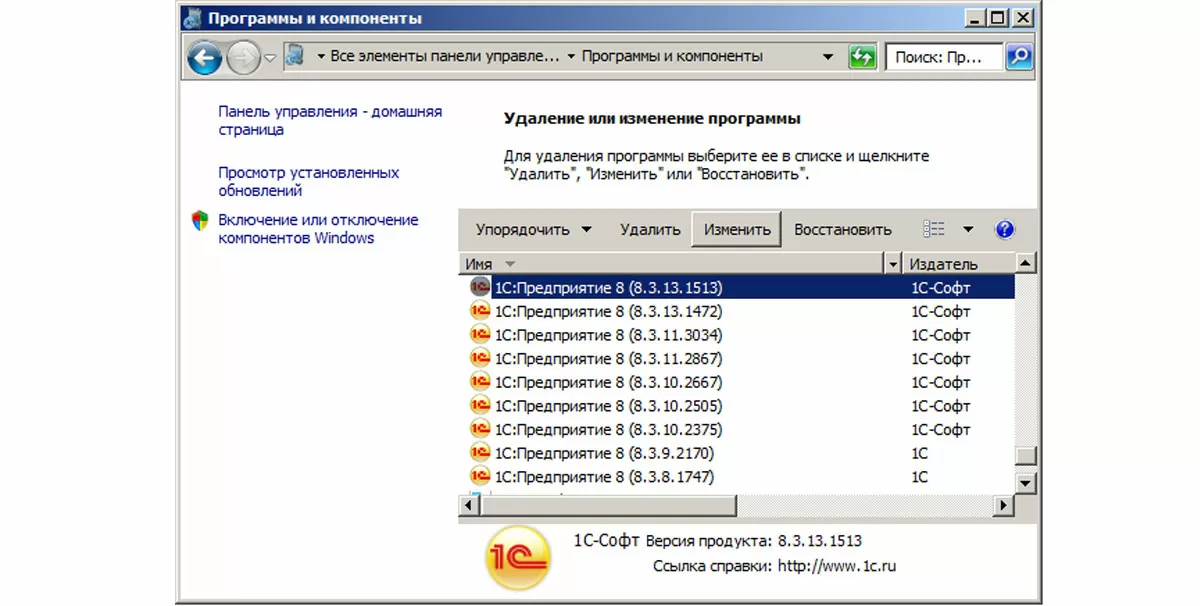Click the magnifier search icon

point(1018,57)
